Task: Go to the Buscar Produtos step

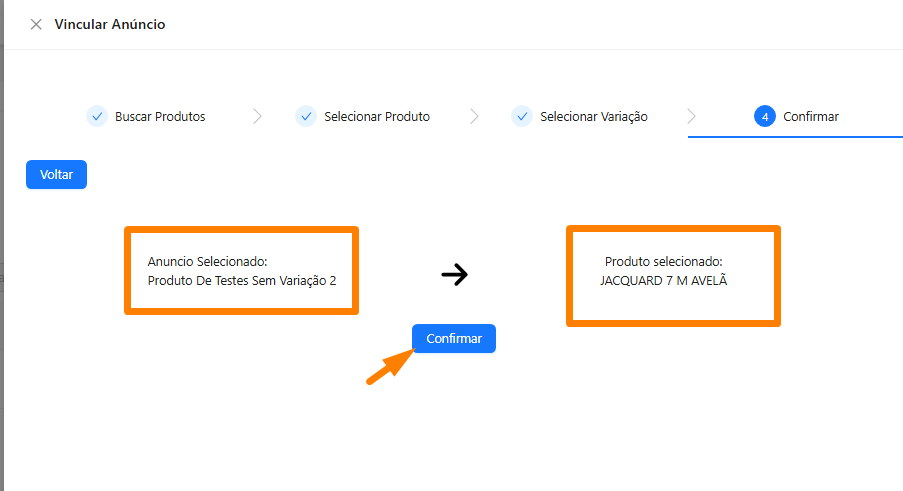Action: coord(160,116)
